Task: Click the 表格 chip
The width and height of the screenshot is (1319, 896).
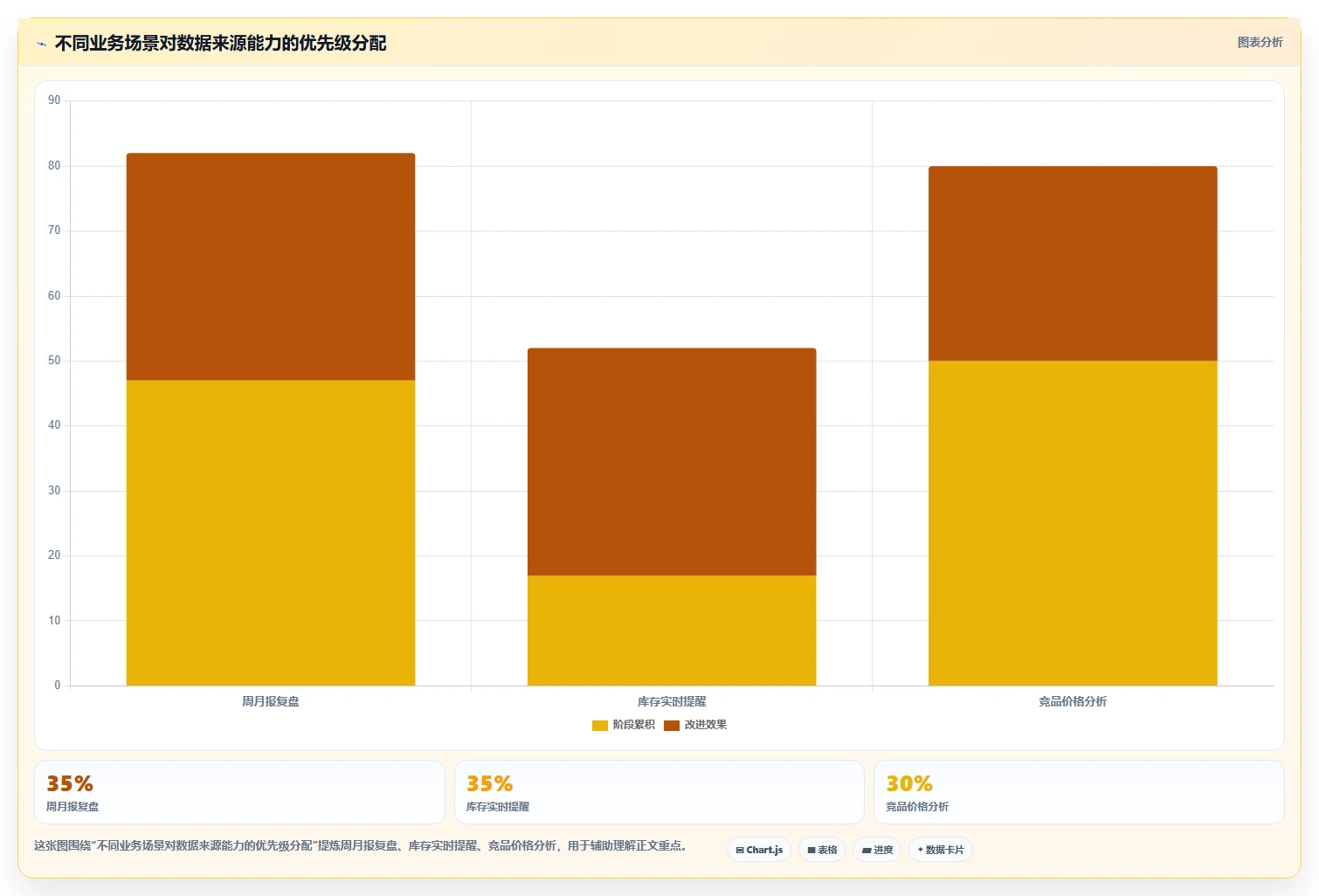Action: click(x=822, y=850)
